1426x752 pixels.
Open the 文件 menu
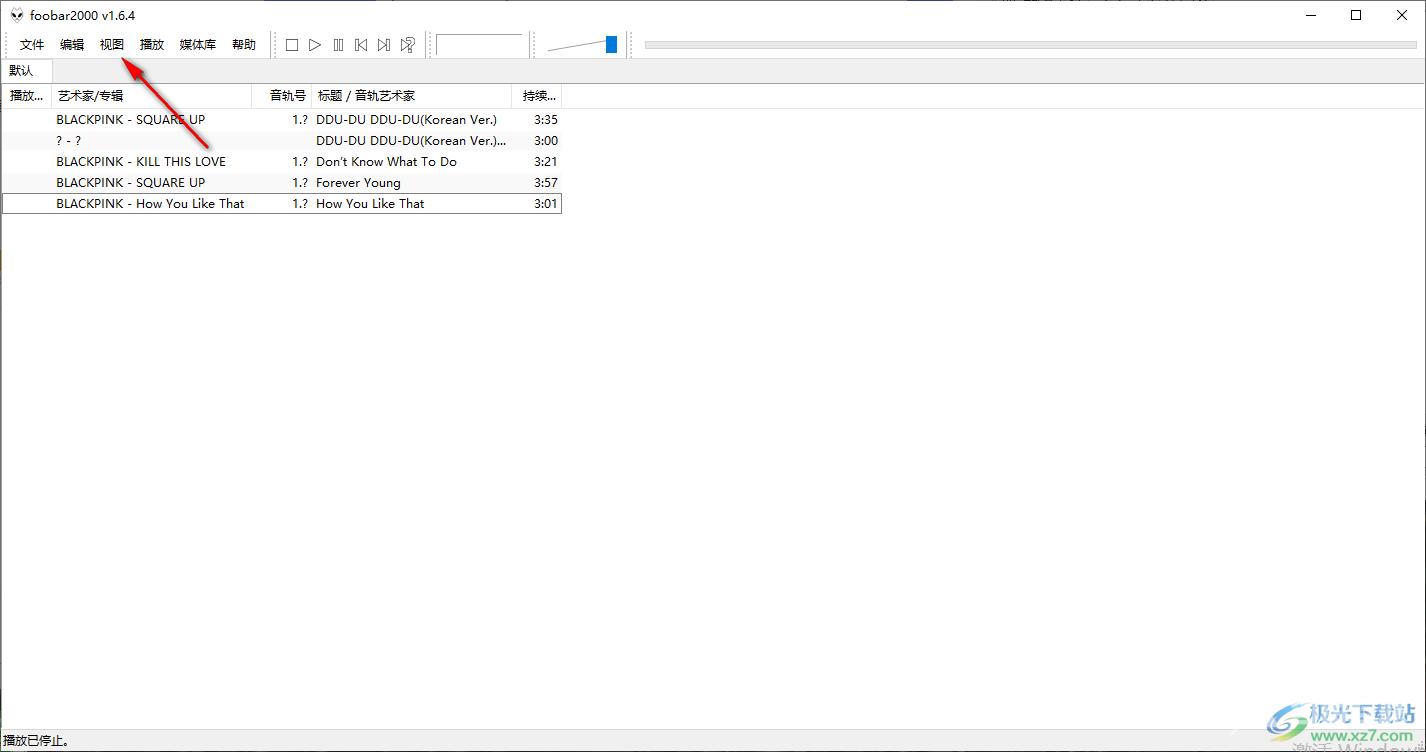click(x=32, y=45)
